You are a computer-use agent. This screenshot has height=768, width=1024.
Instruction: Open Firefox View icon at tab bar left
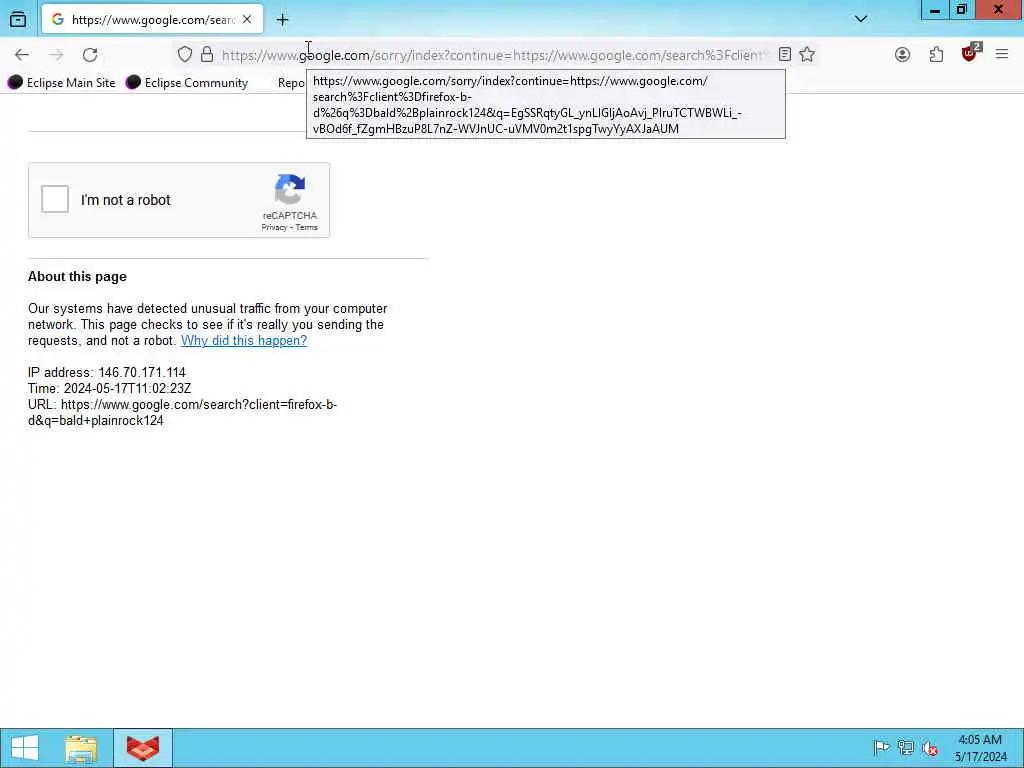pyautogui.click(x=18, y=20)
